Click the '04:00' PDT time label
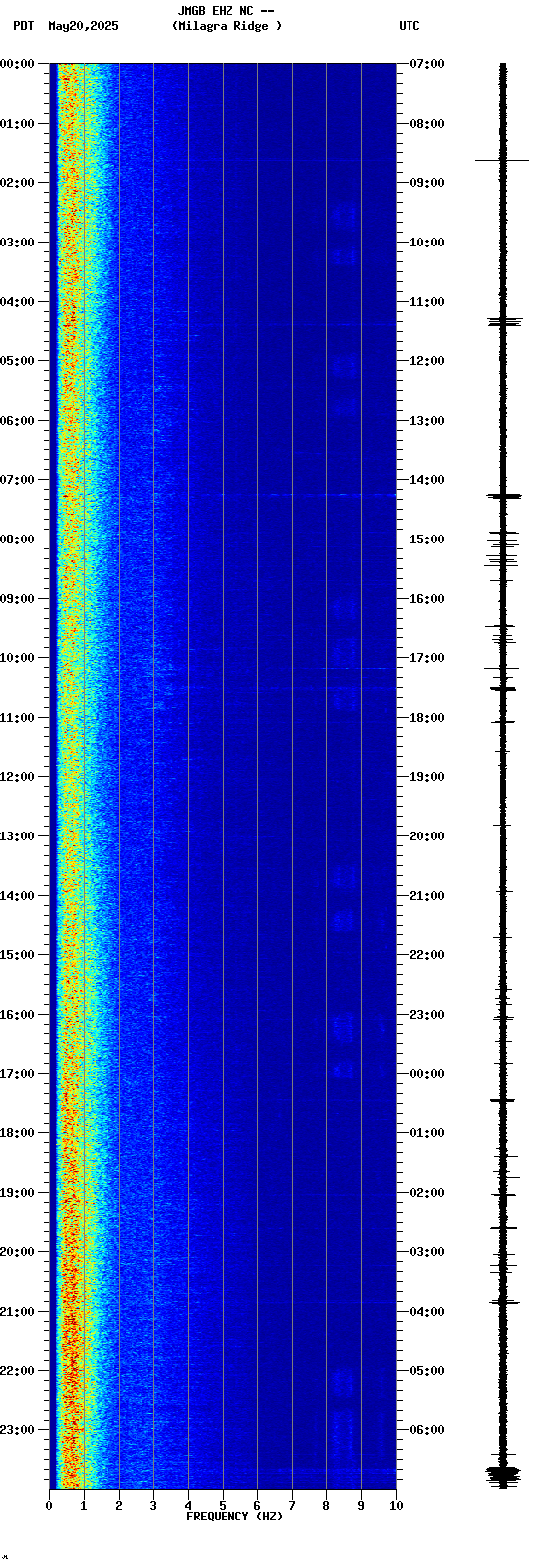546x1568 pixels. click(17, 302)
